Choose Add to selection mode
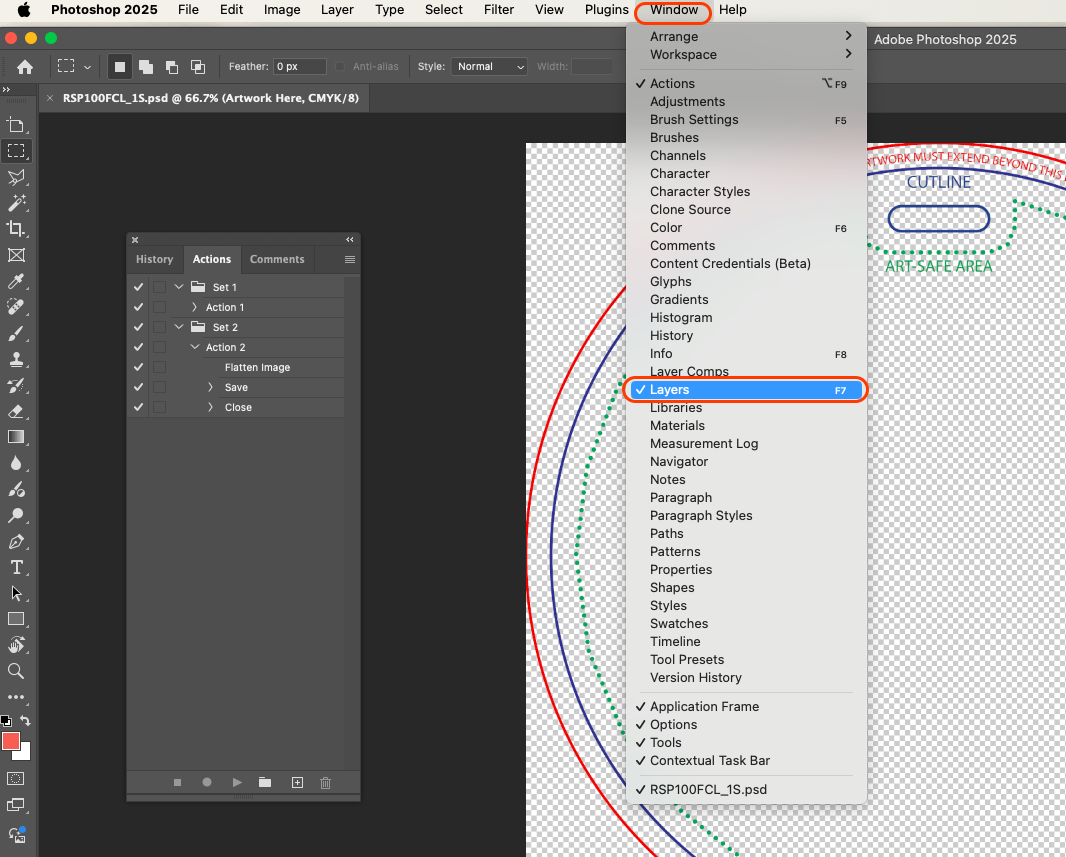The width and height of the screenshot is (1066, 857). click(x=145, y=67)
